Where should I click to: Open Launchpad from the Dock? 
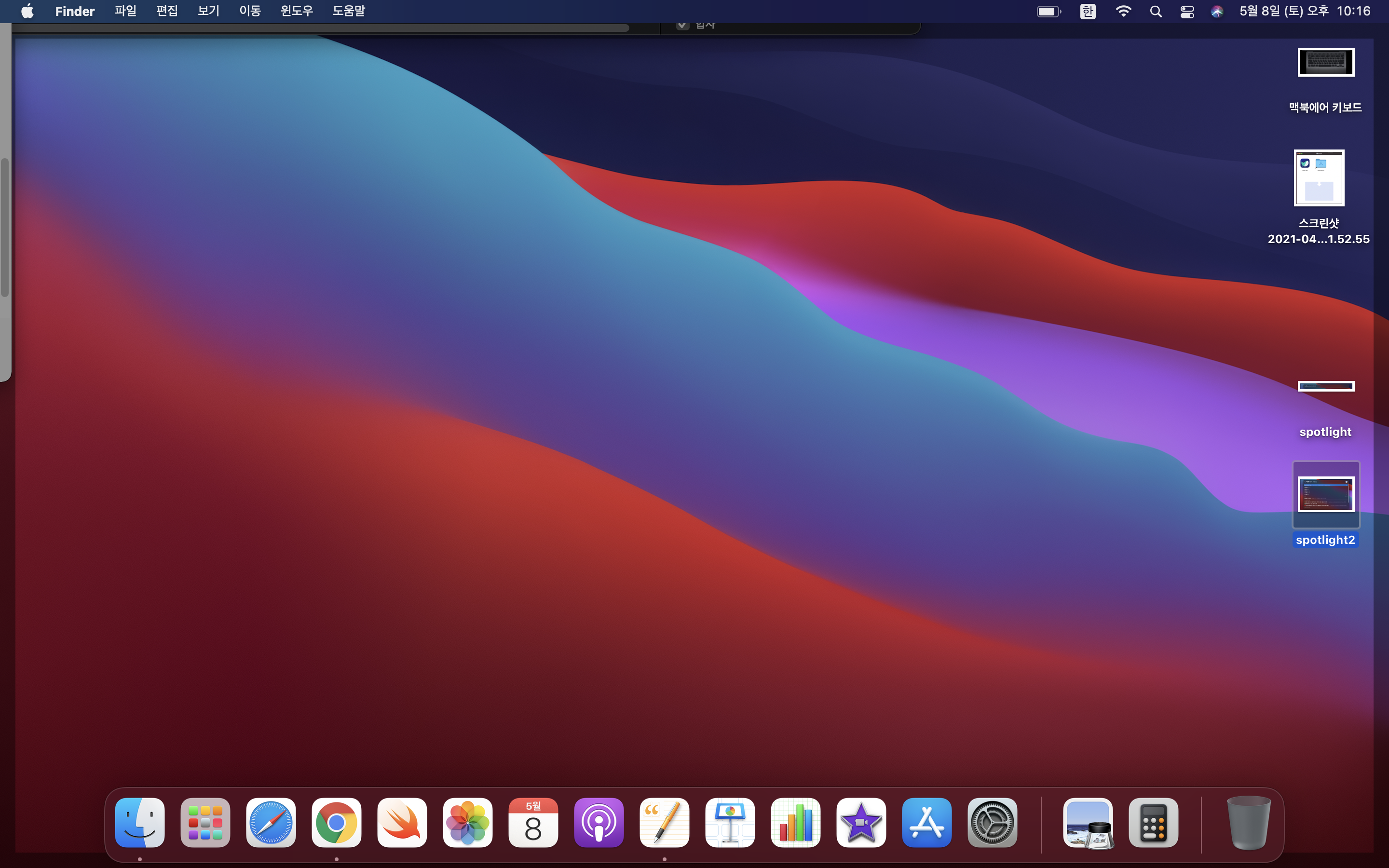click(x=205, y=822)
